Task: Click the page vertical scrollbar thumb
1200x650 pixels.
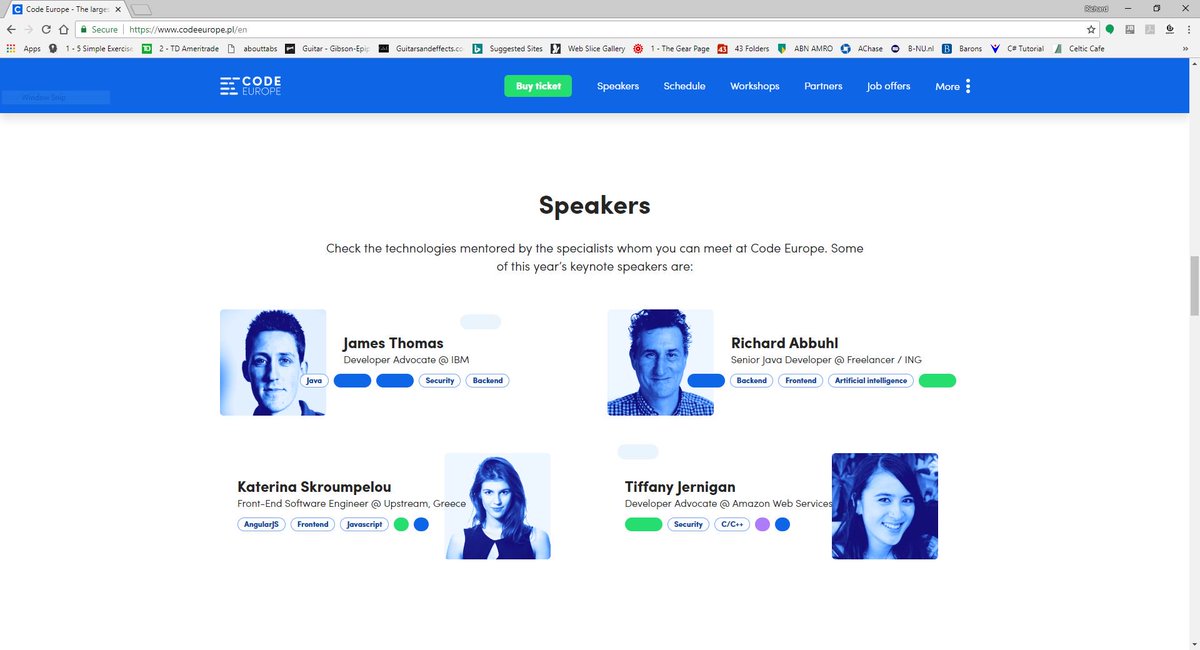Action: [1193, 285]
